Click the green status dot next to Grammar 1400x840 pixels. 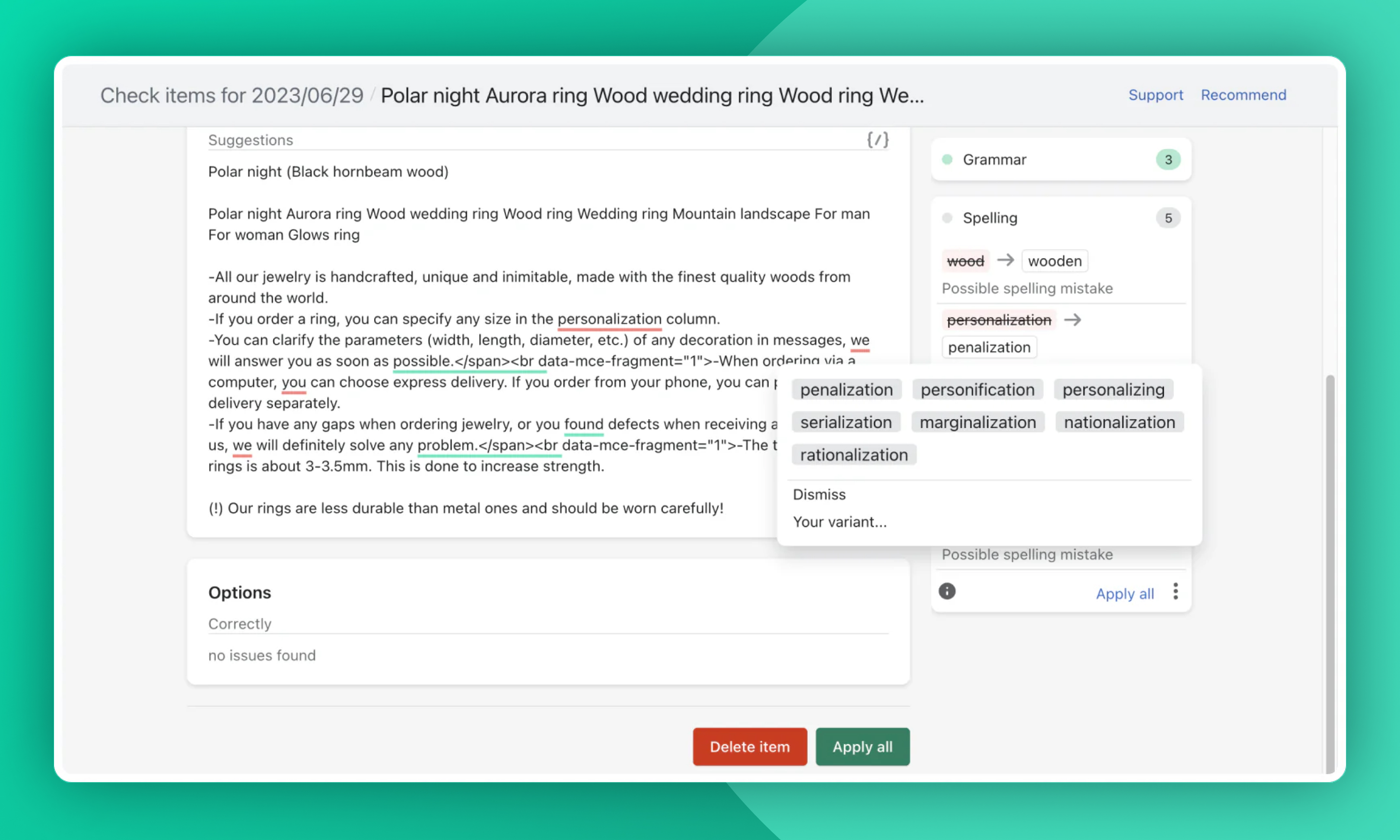[x=947, y=159]
